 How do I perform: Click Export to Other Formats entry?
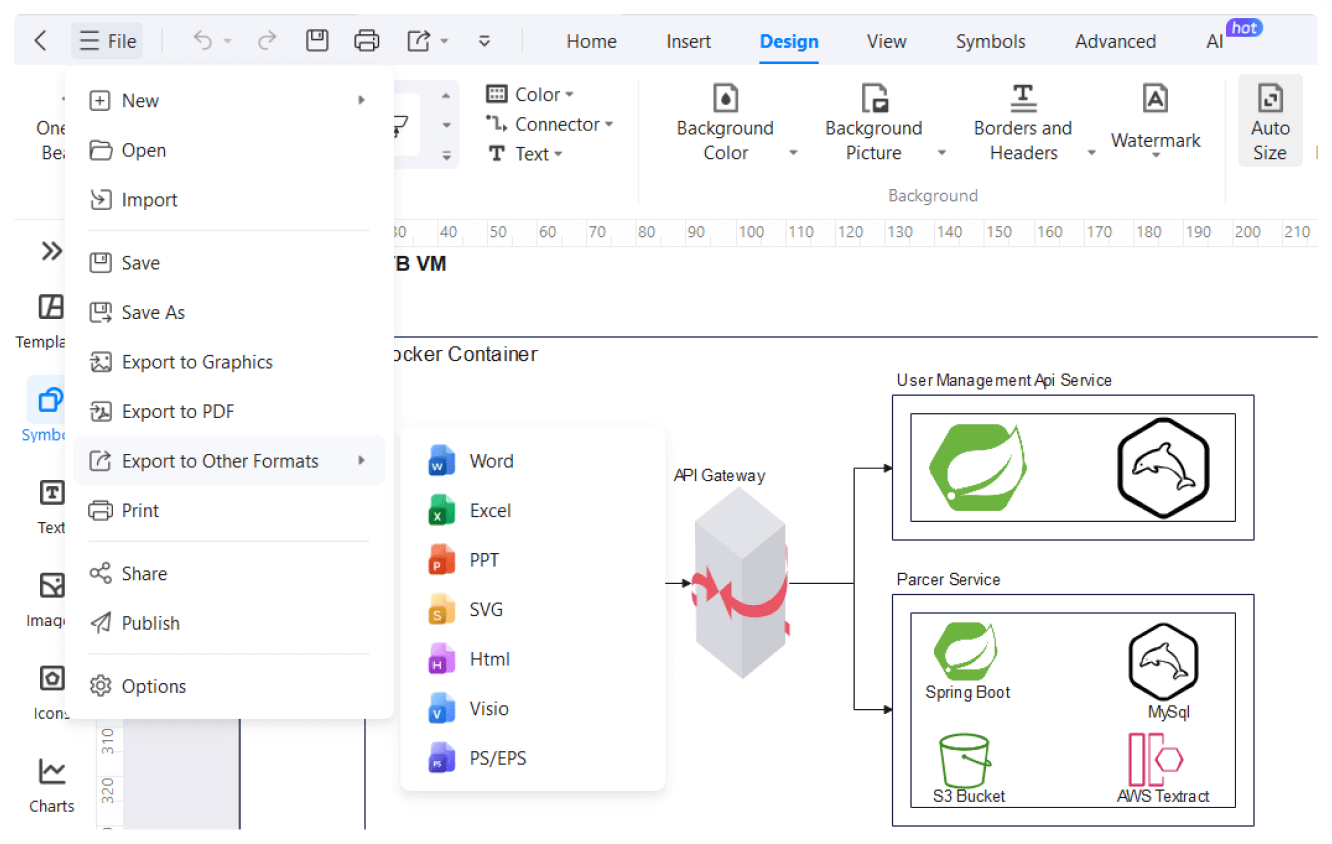(x=229, y=461)
